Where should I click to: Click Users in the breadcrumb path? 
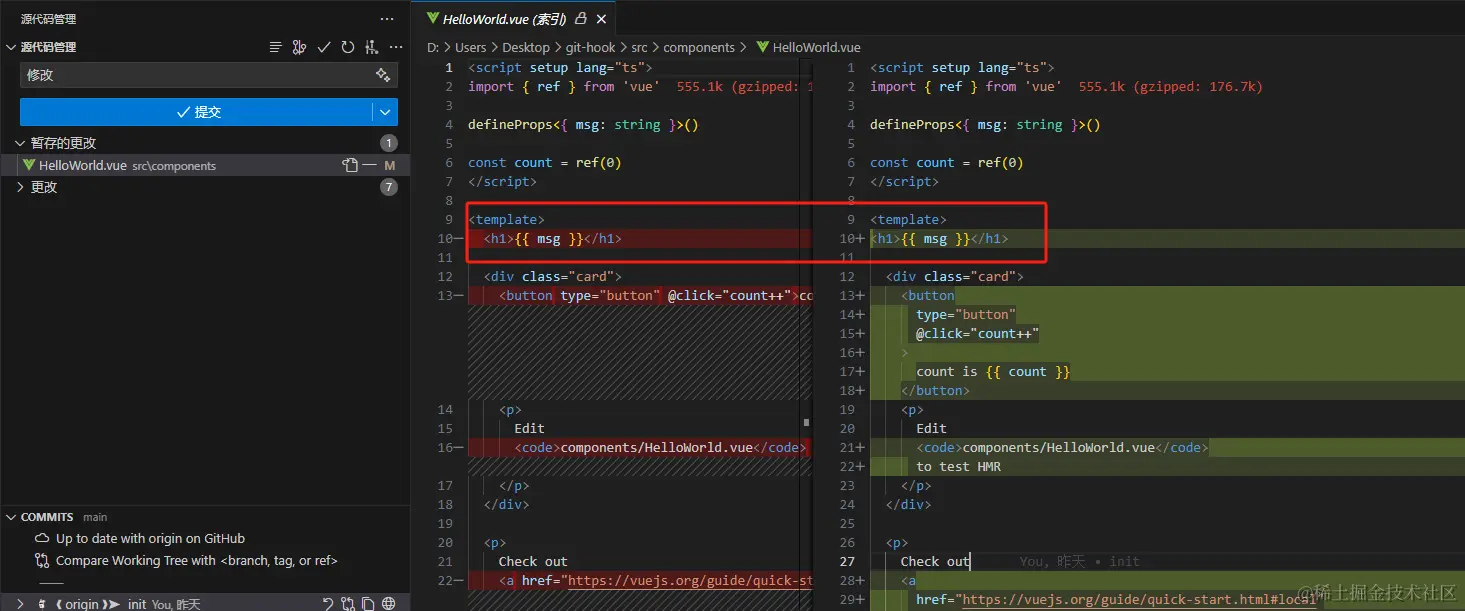(x=470, y=47)
